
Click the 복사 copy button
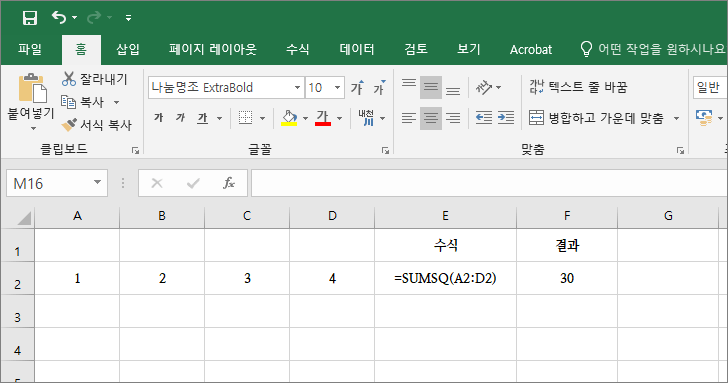pyautogui.click(x=83, y=102)
